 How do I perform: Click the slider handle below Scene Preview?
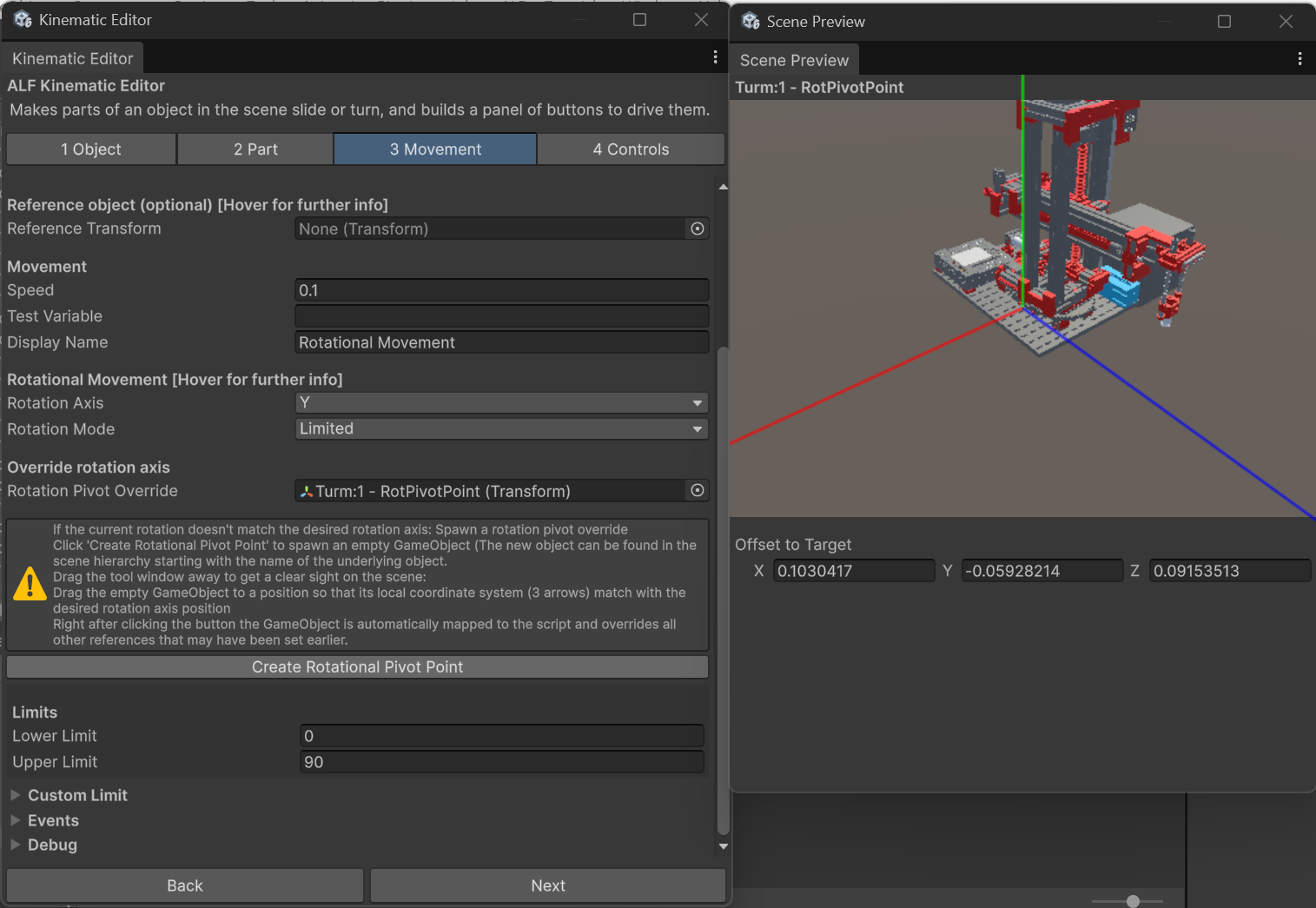(1133, 902)
